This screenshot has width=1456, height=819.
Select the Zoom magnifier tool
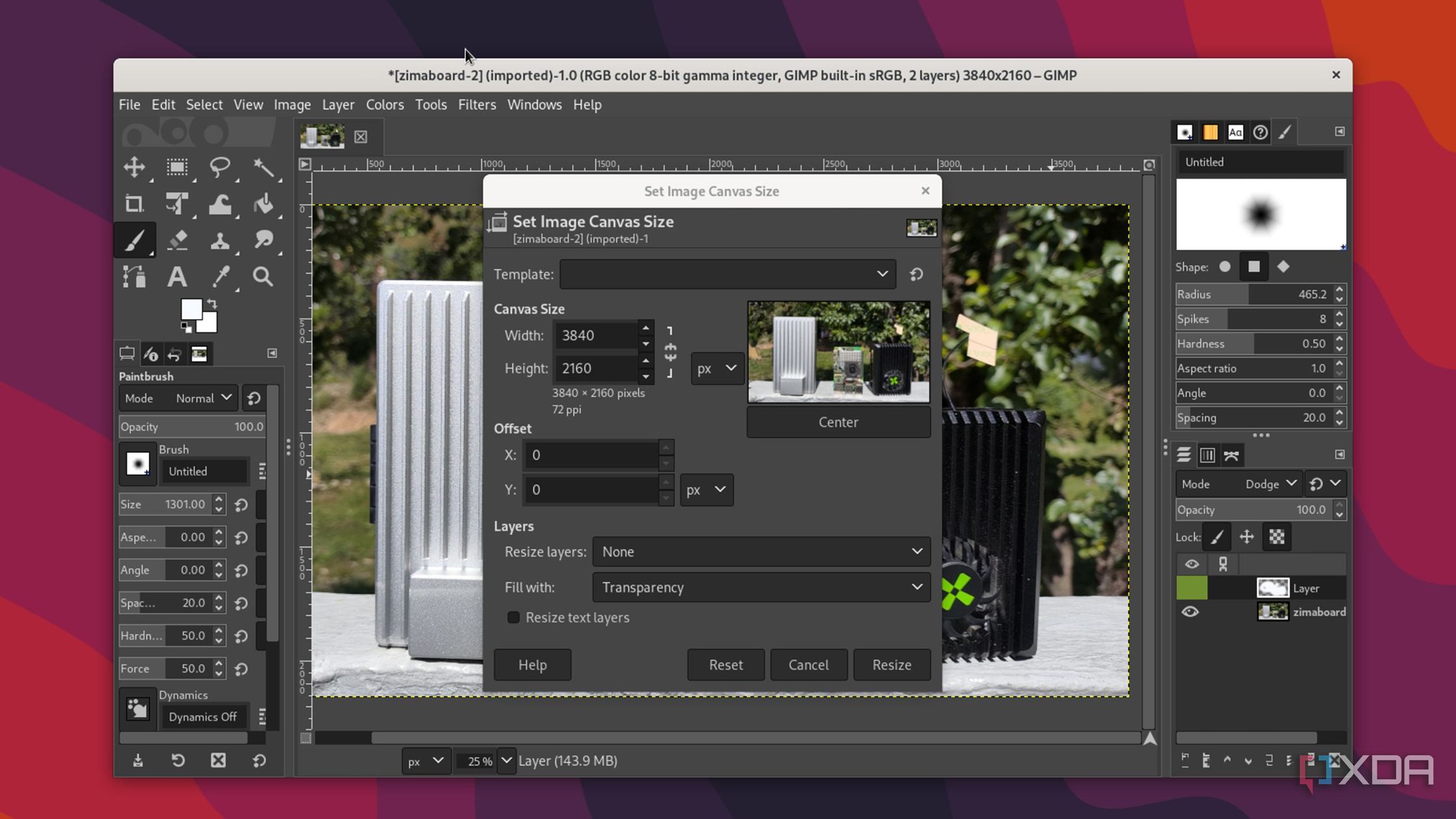[x=263, y=277]
